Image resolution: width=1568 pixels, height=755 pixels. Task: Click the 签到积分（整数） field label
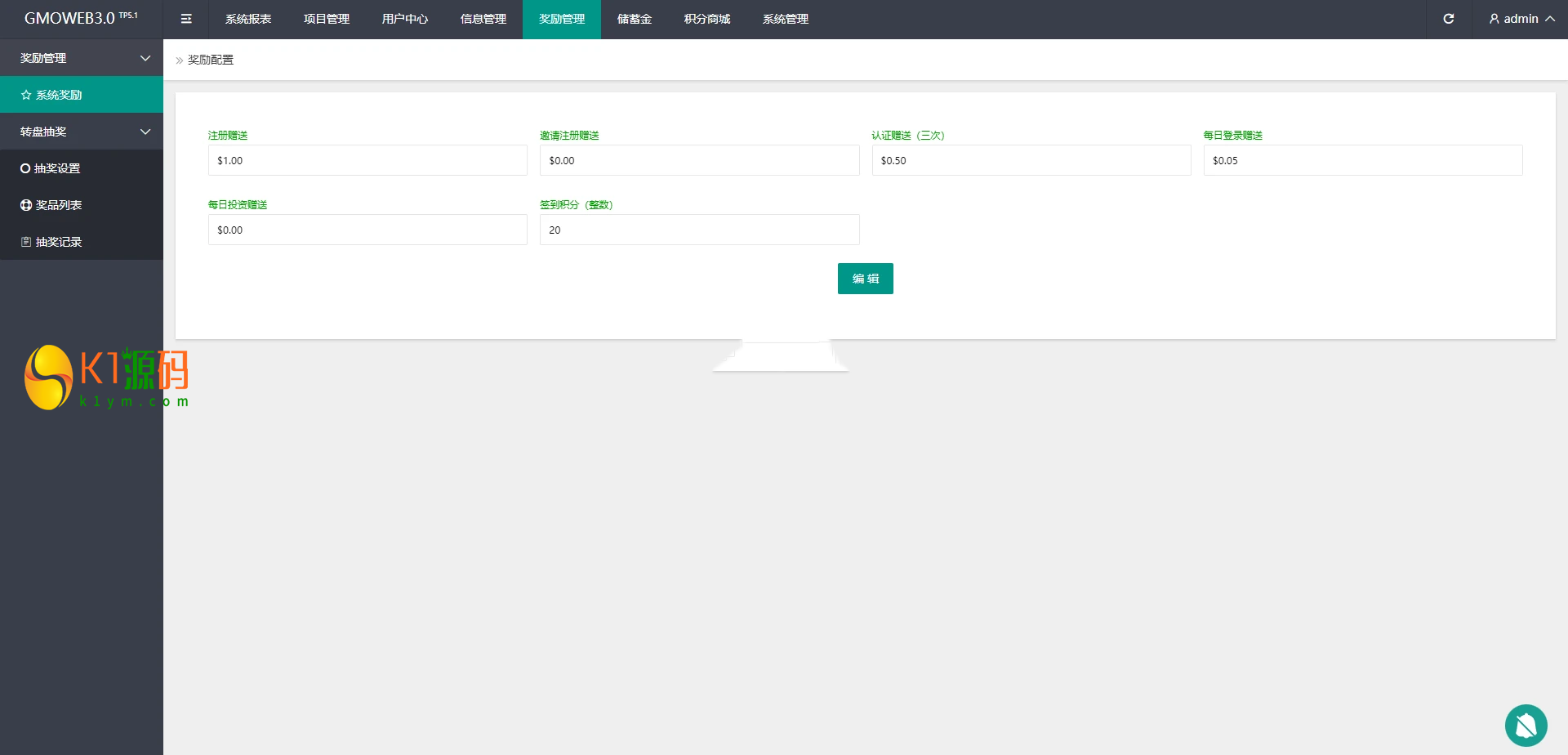click(577, 205)
